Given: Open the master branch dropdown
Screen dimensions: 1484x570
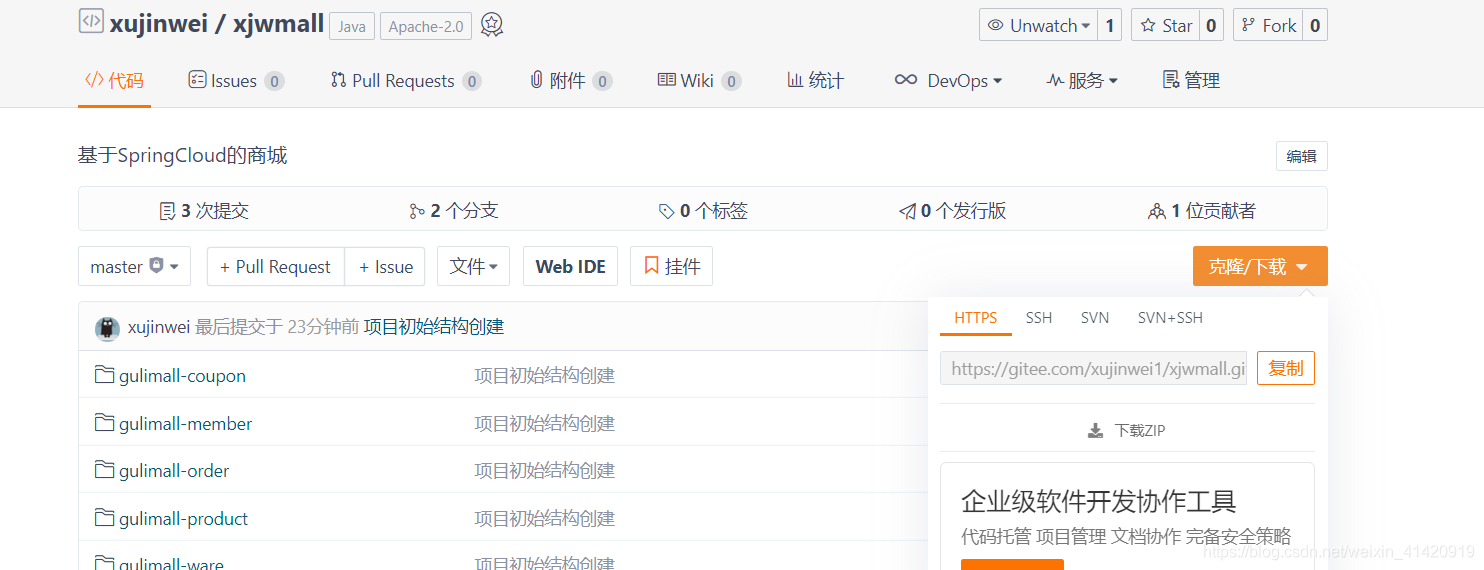Looking at the screenshot, I should click(134, 267).
